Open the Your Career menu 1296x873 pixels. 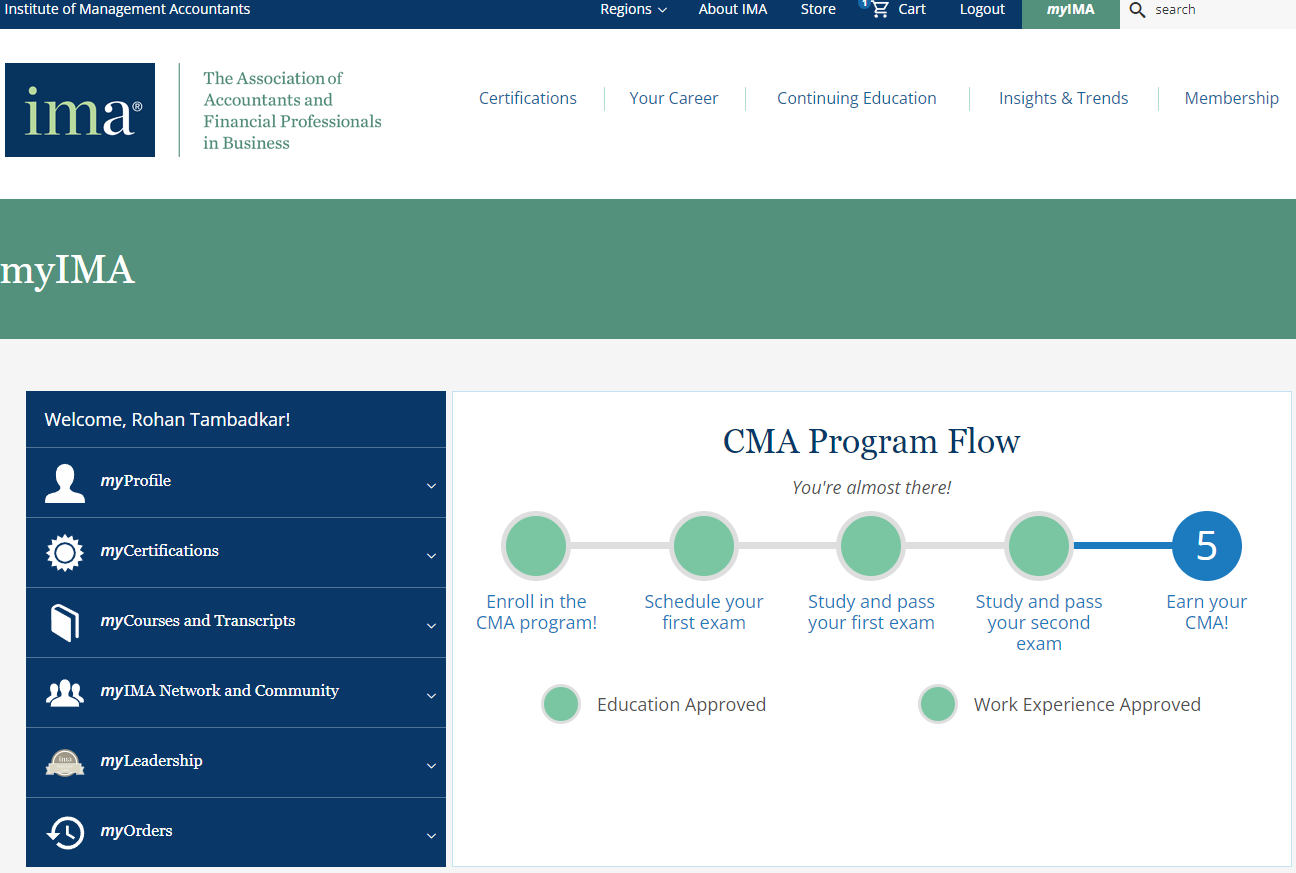(x=674, y=98)
